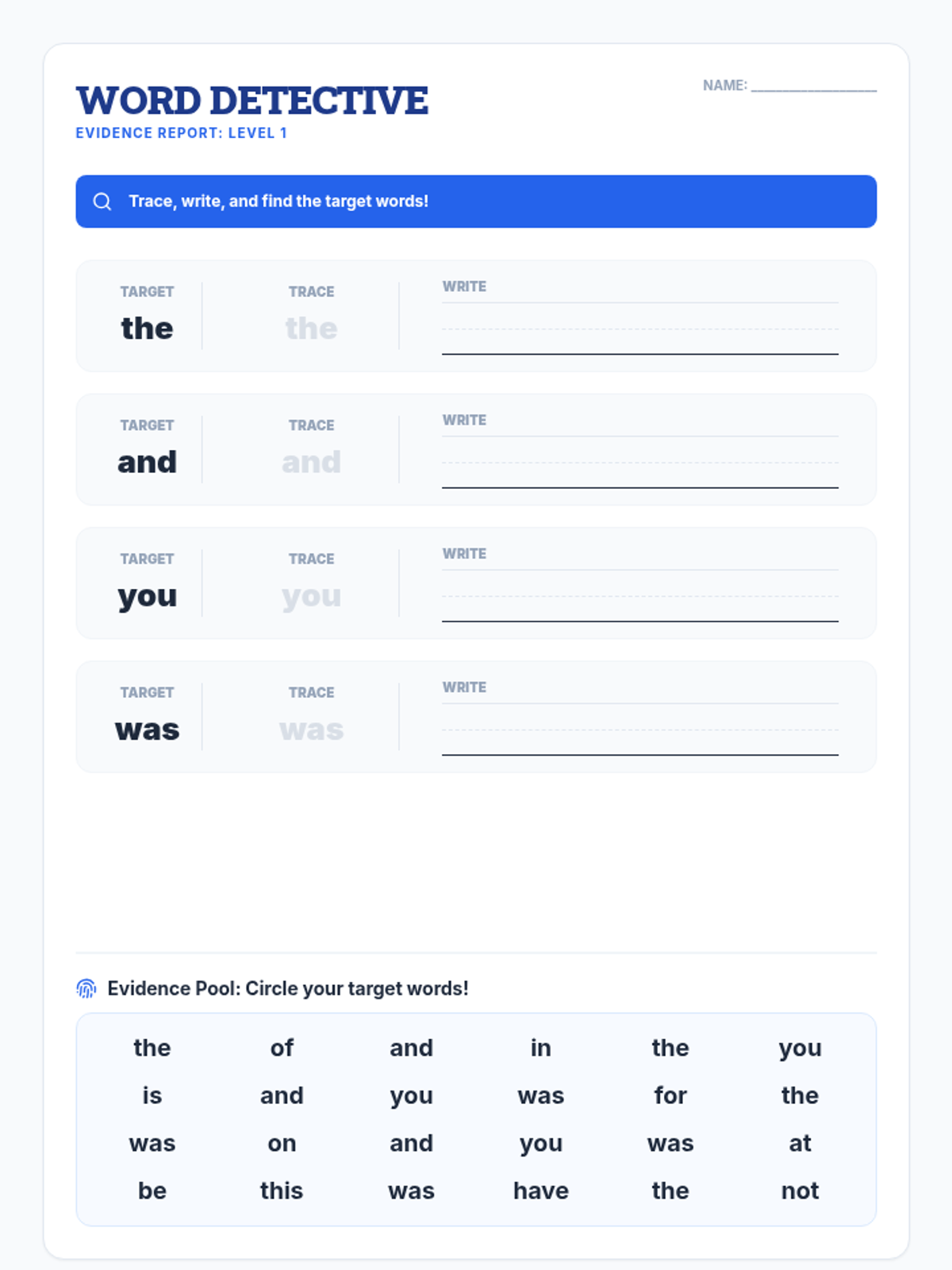Click the fingerprint icon beside Evidence Pool

[x=86, y=988]
